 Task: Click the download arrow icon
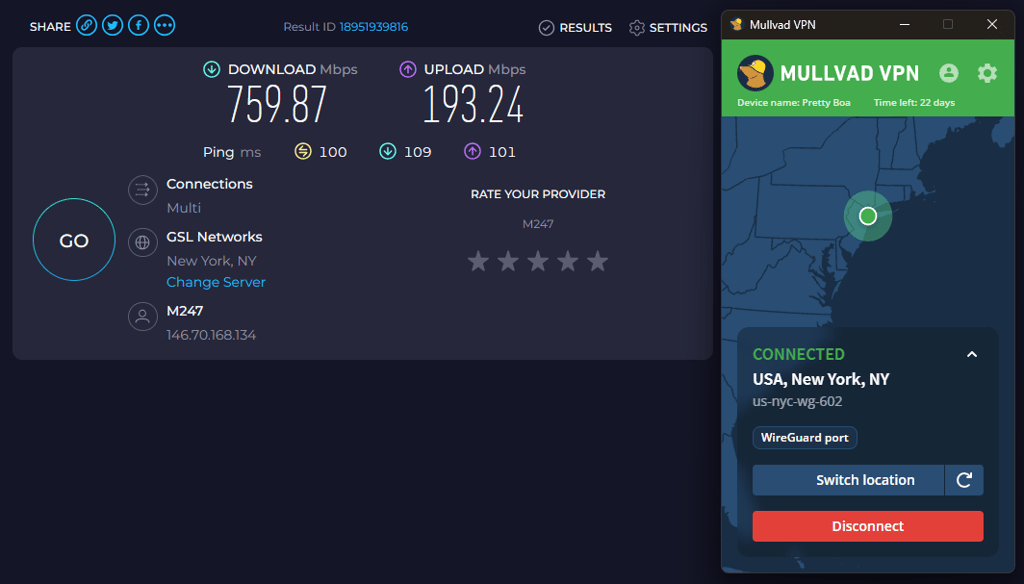coord(212,69)
